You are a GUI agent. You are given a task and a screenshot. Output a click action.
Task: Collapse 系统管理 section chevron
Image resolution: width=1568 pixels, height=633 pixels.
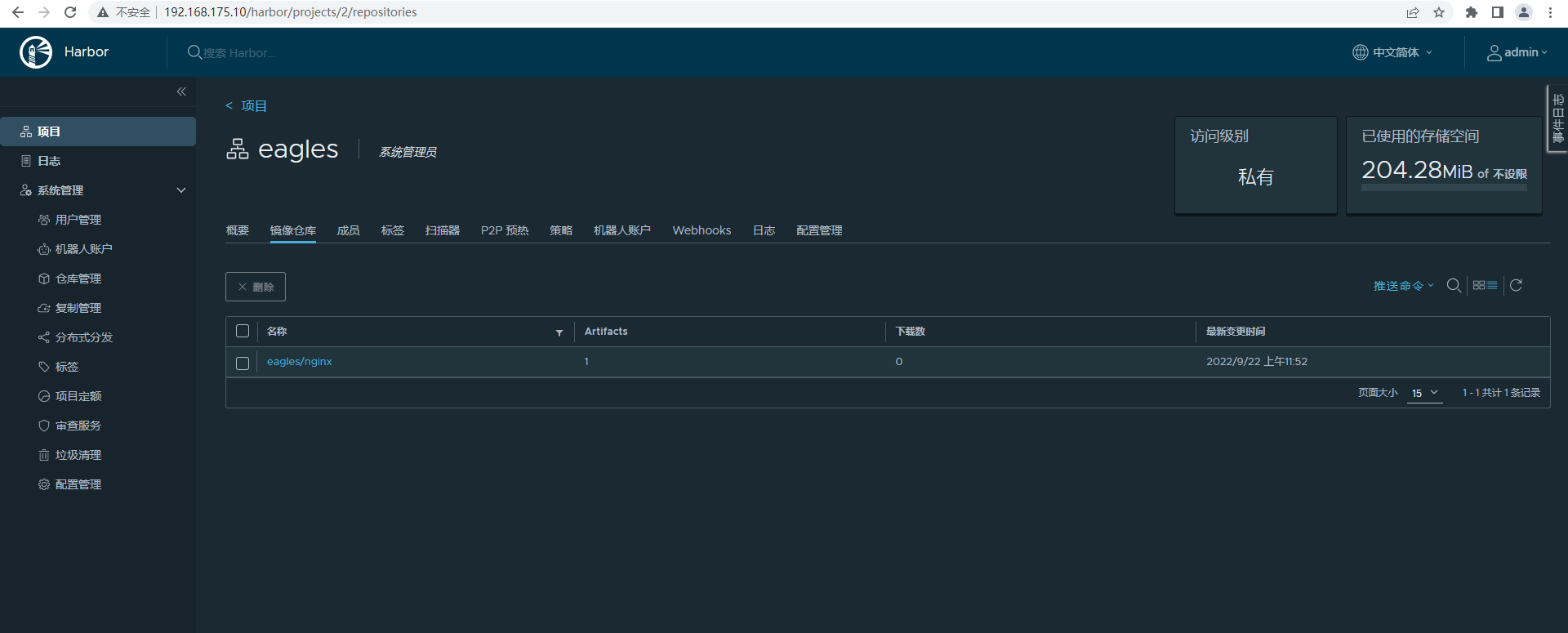point(181,190)
